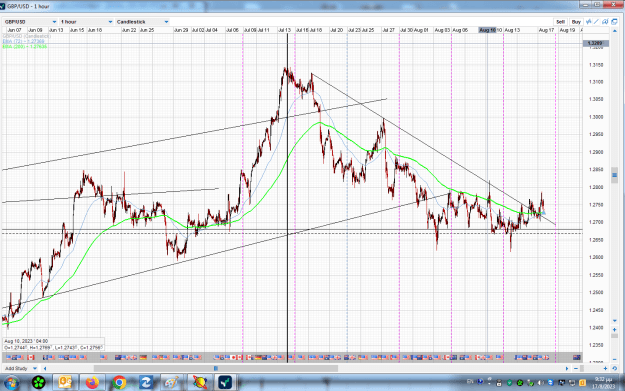Open the blue sync arrows app in taskbar
This screenshot has width=625, height=391.
tap(145, 383)
